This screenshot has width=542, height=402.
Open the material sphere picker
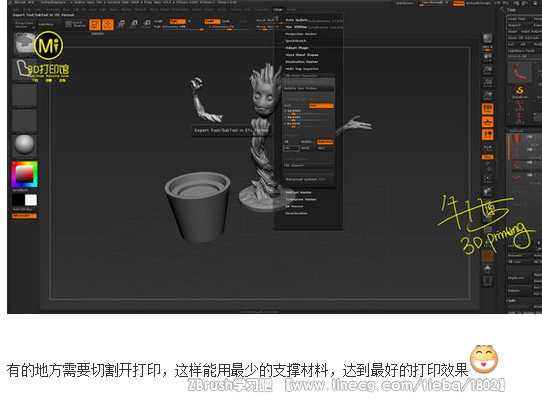[25, 144]
